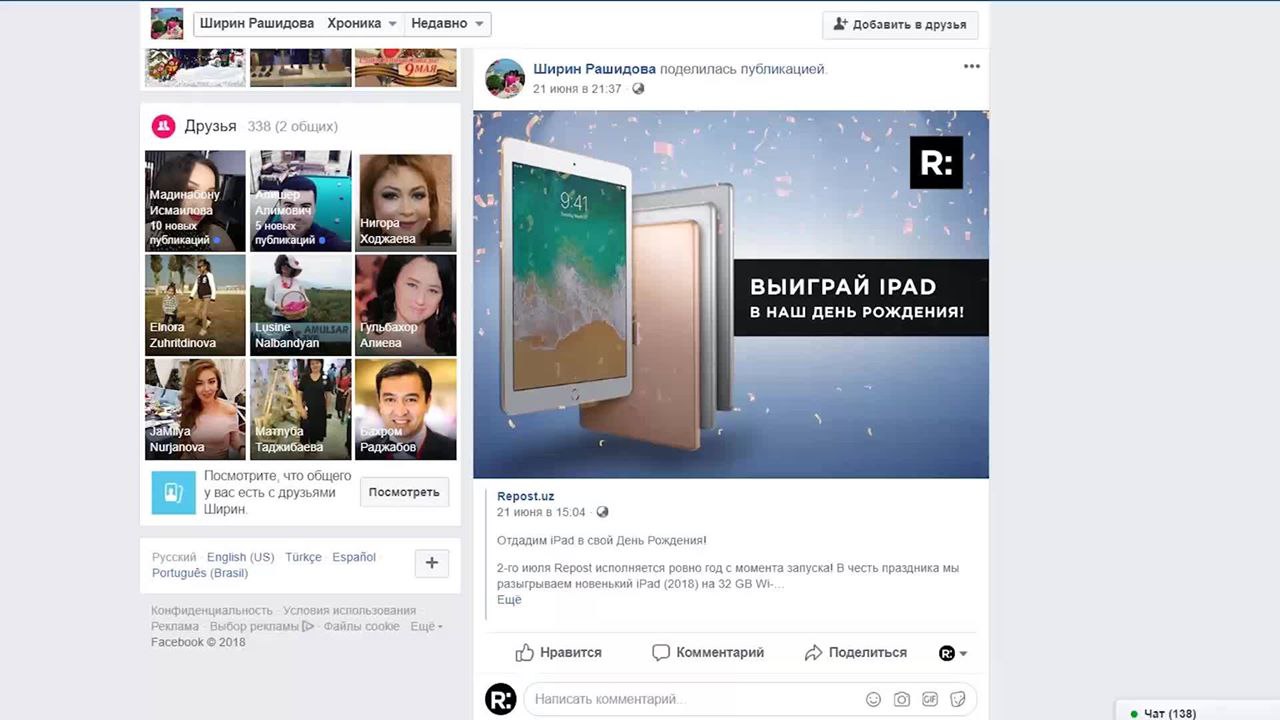
Task: Click the R: commenter avatar icon
Action: 501,699
